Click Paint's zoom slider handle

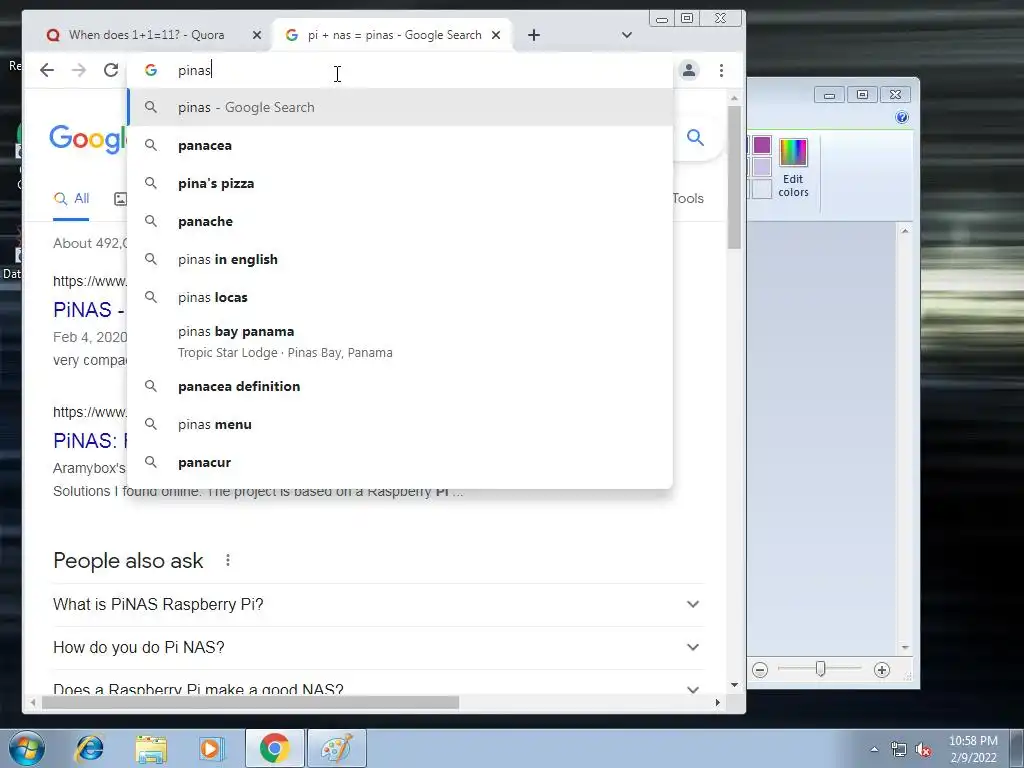tap(820, 669)
